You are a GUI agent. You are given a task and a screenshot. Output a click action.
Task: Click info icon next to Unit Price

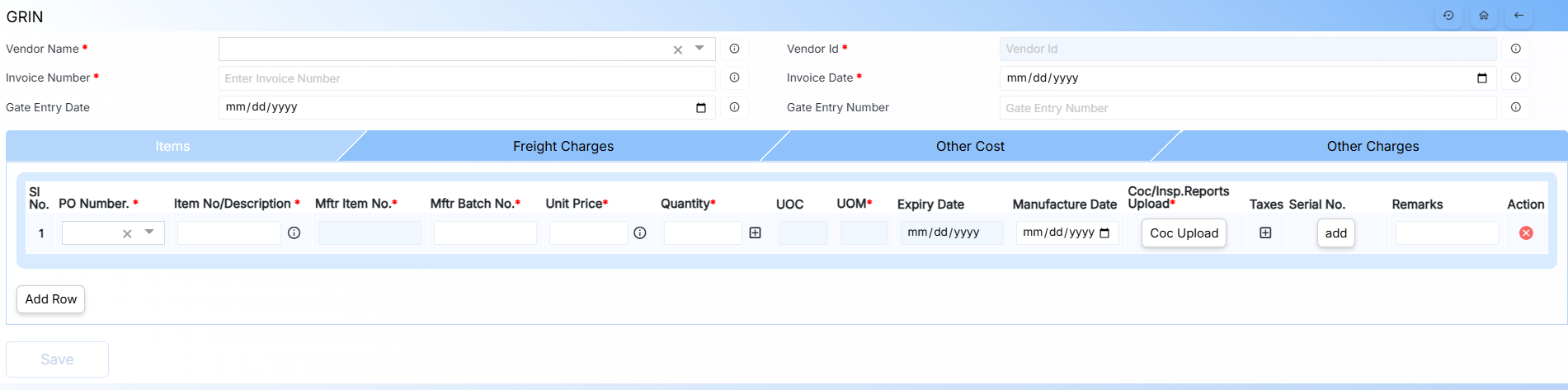(x=639, y=233)
